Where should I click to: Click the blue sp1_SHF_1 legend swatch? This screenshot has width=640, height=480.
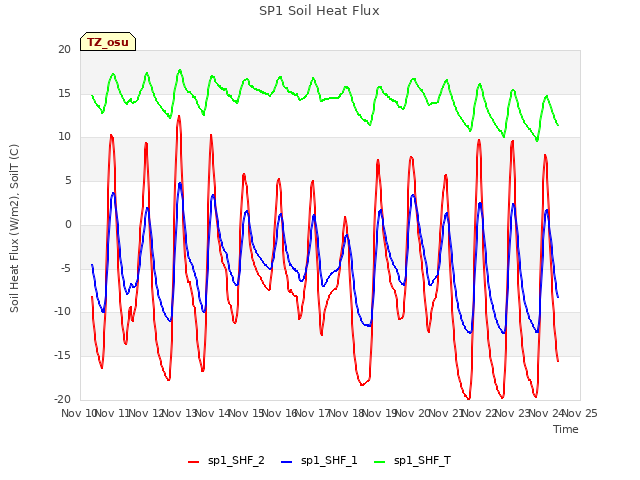(x=287, y=462)
